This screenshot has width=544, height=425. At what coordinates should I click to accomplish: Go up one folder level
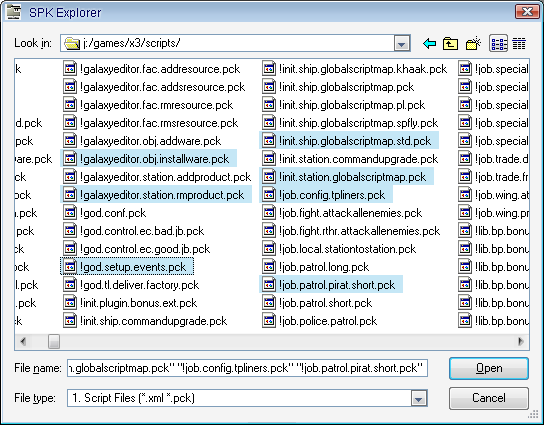click(x=450, y=44)
